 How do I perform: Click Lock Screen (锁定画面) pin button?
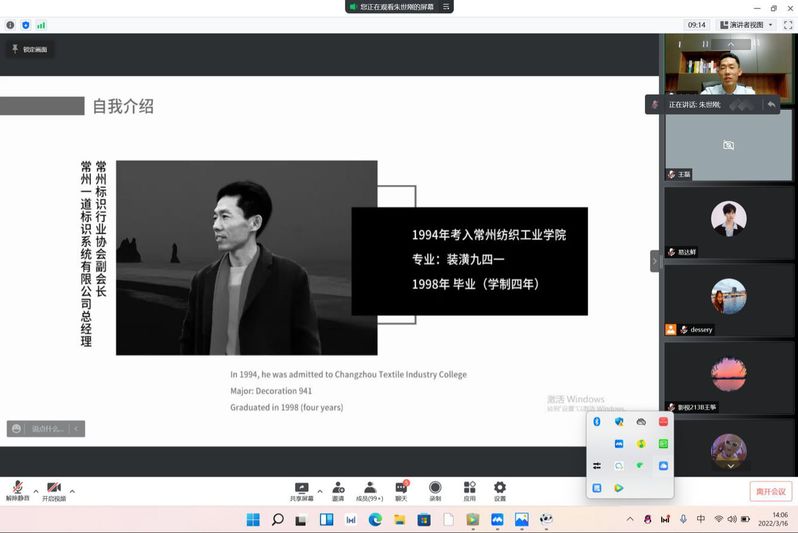pyautogui.click(x=29, y=49)
